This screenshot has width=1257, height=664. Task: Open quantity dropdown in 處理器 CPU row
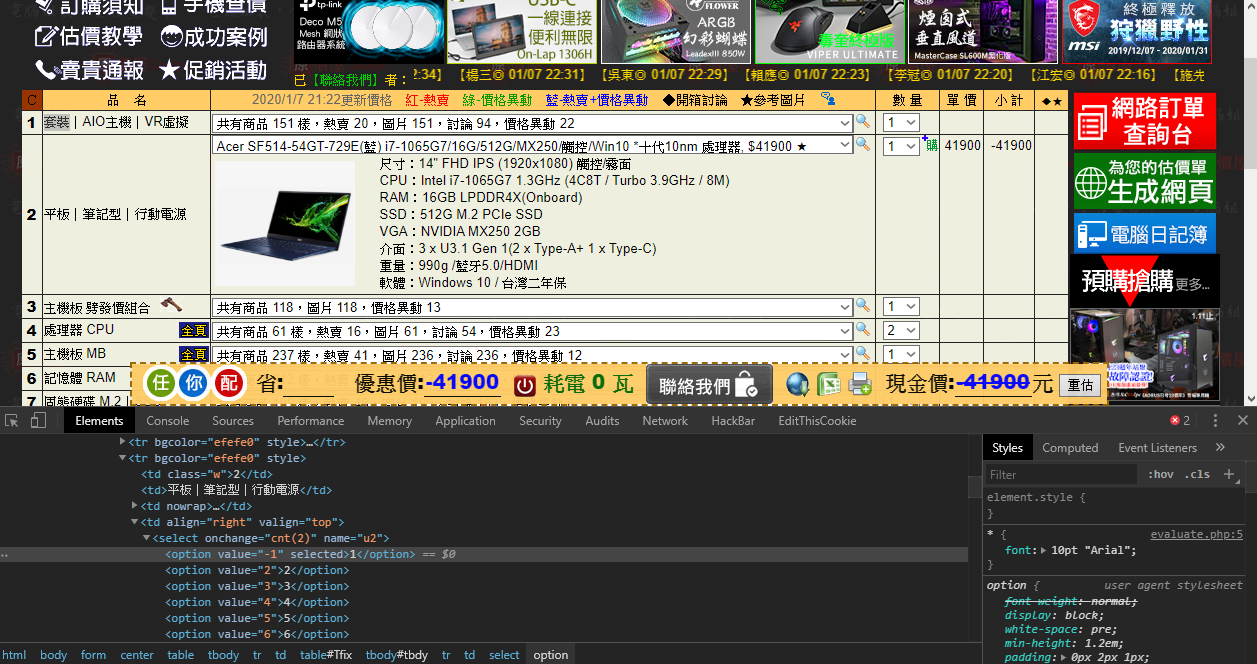tap(901, 331)
